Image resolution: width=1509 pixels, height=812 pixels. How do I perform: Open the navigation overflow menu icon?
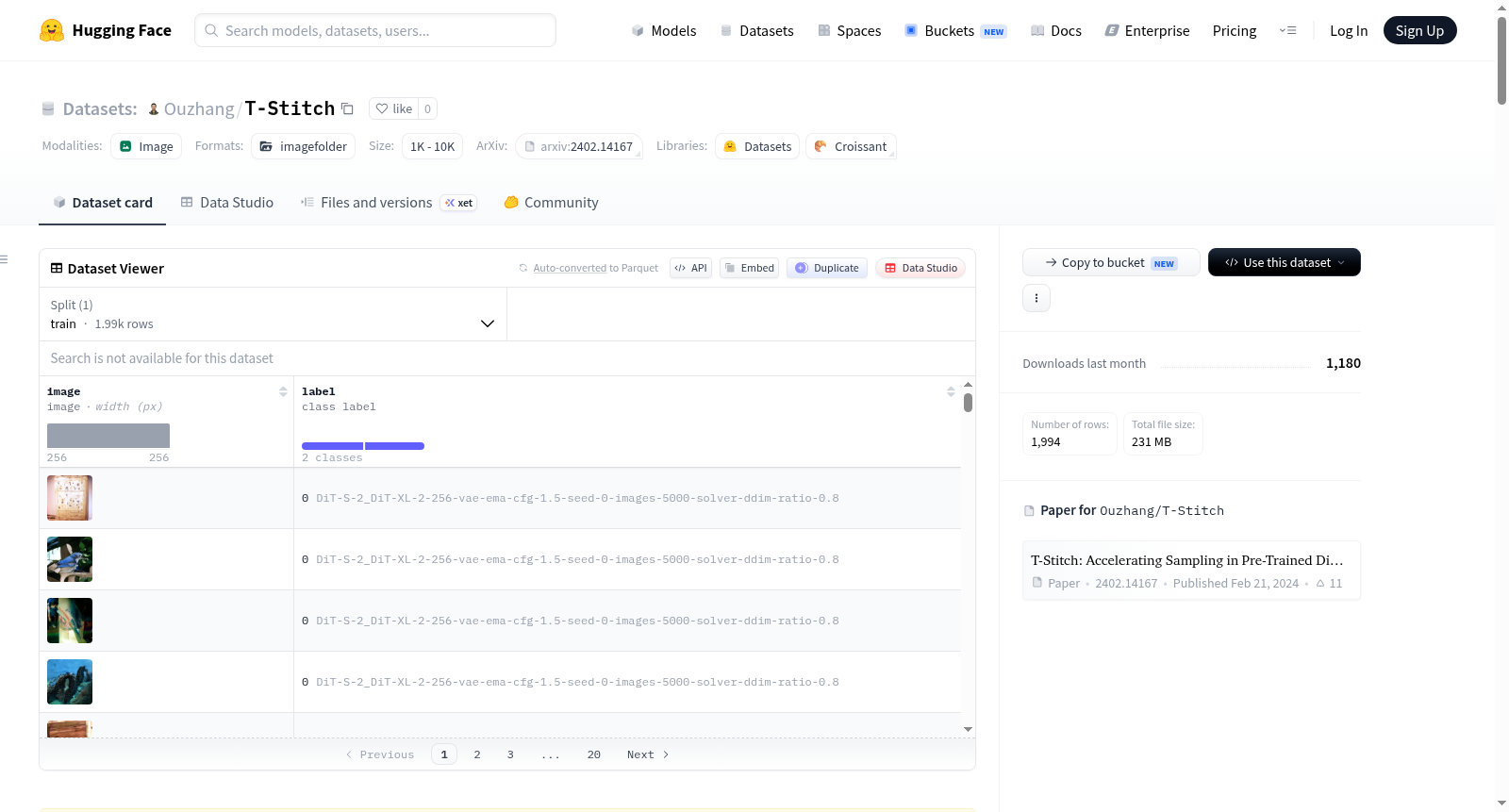point(1287,30)
